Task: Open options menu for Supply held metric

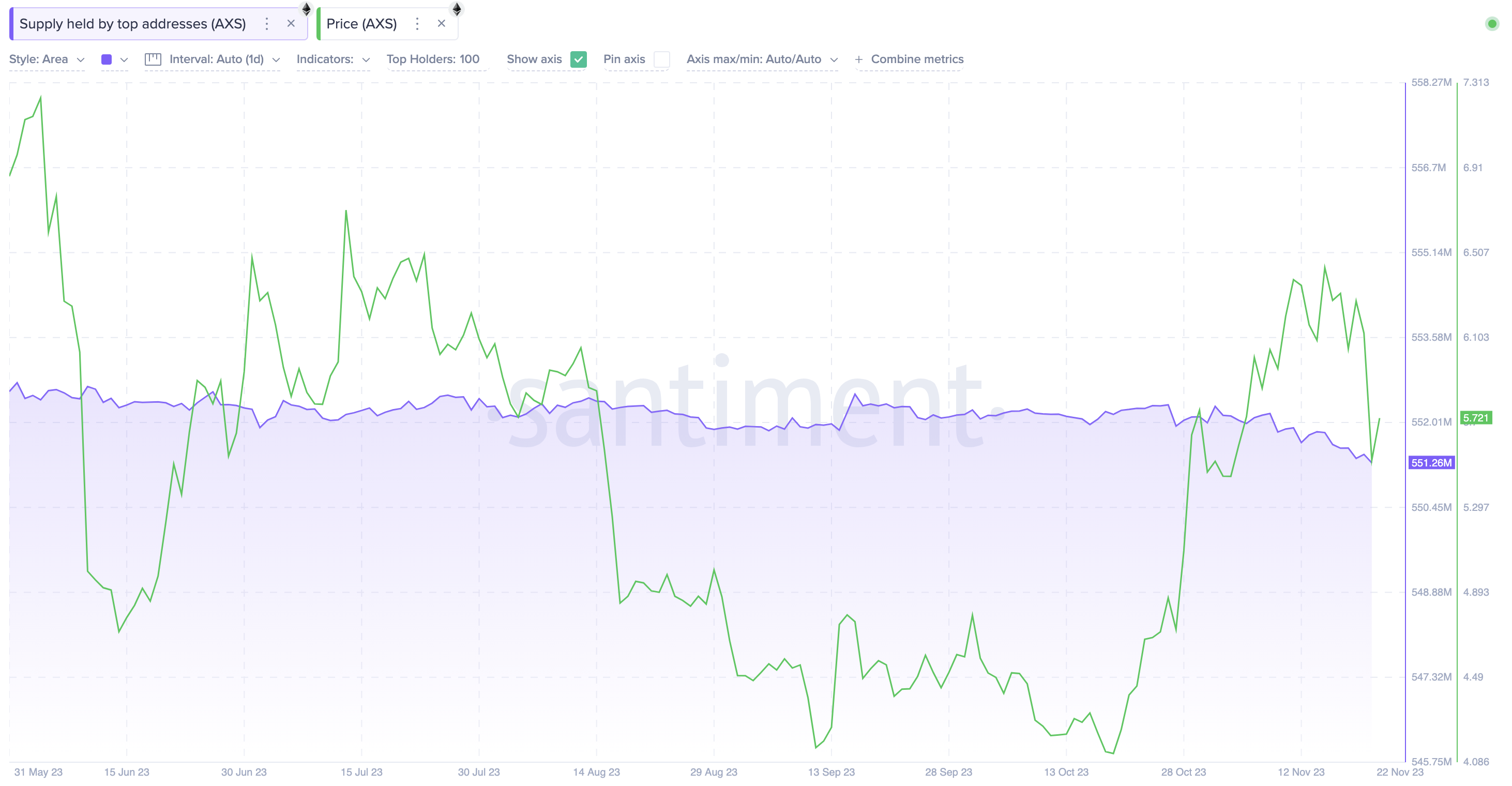Action: (x=266, y=23)
